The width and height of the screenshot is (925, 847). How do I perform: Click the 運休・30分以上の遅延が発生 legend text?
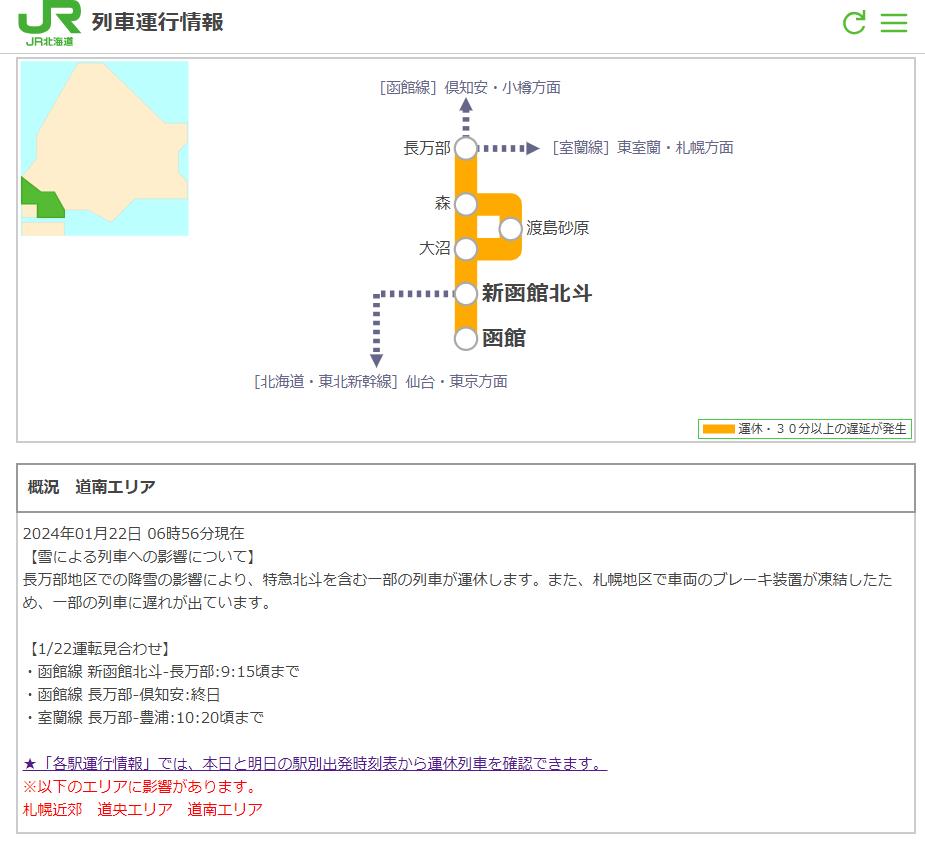(x=822, y=429)
